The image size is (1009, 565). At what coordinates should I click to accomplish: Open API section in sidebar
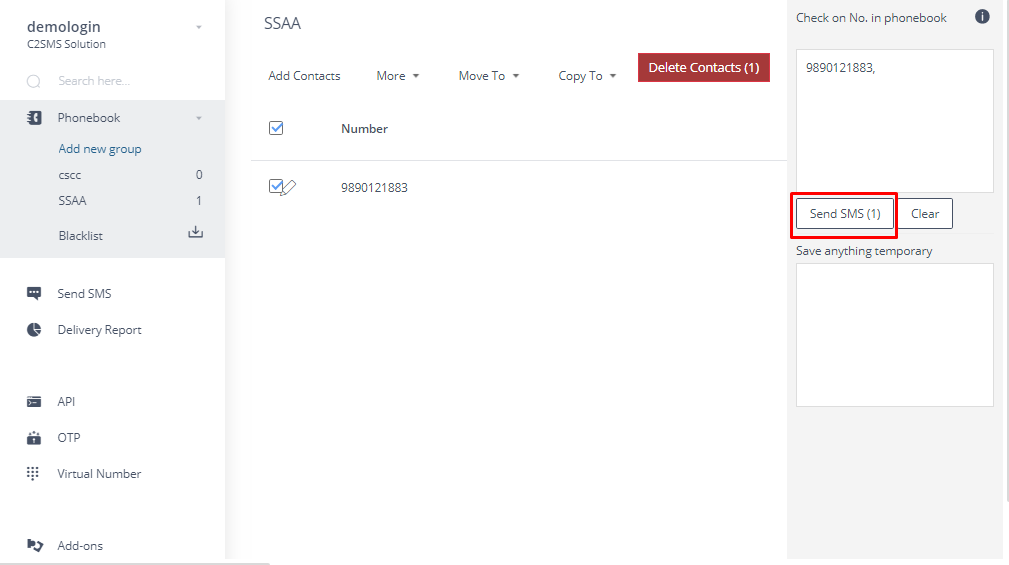[66, 402]
